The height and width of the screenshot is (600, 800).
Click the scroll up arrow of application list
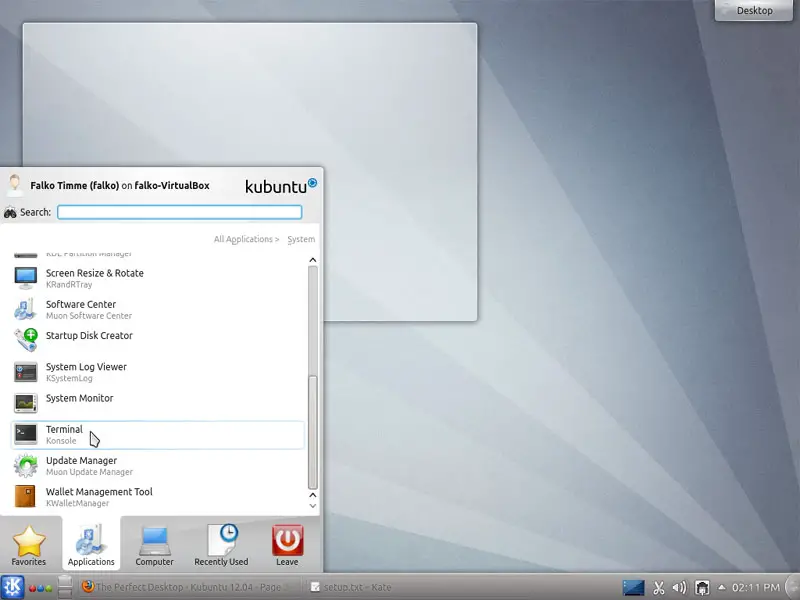point(313,260)
